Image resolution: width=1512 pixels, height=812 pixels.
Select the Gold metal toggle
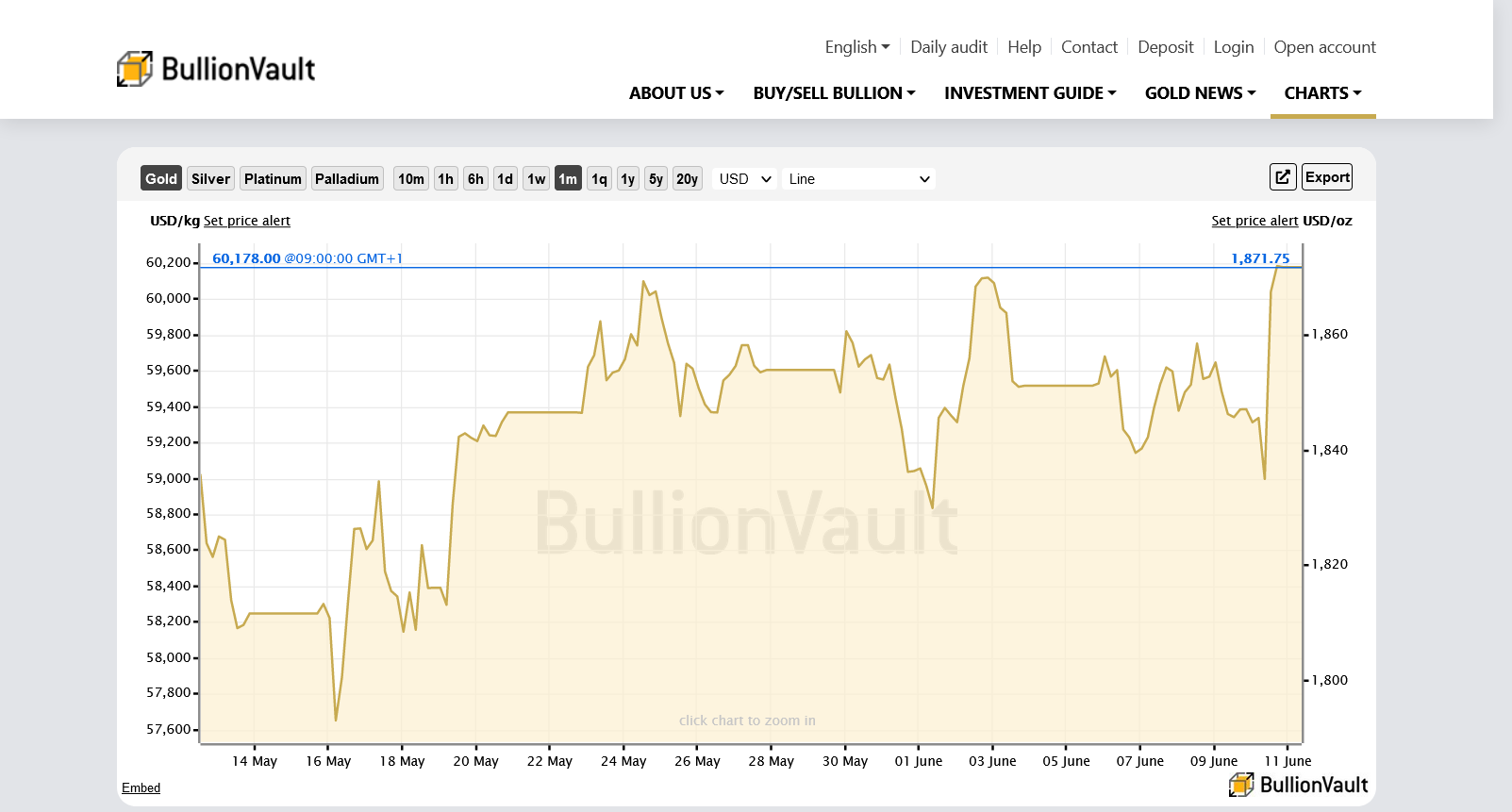(x=161, y=179)
